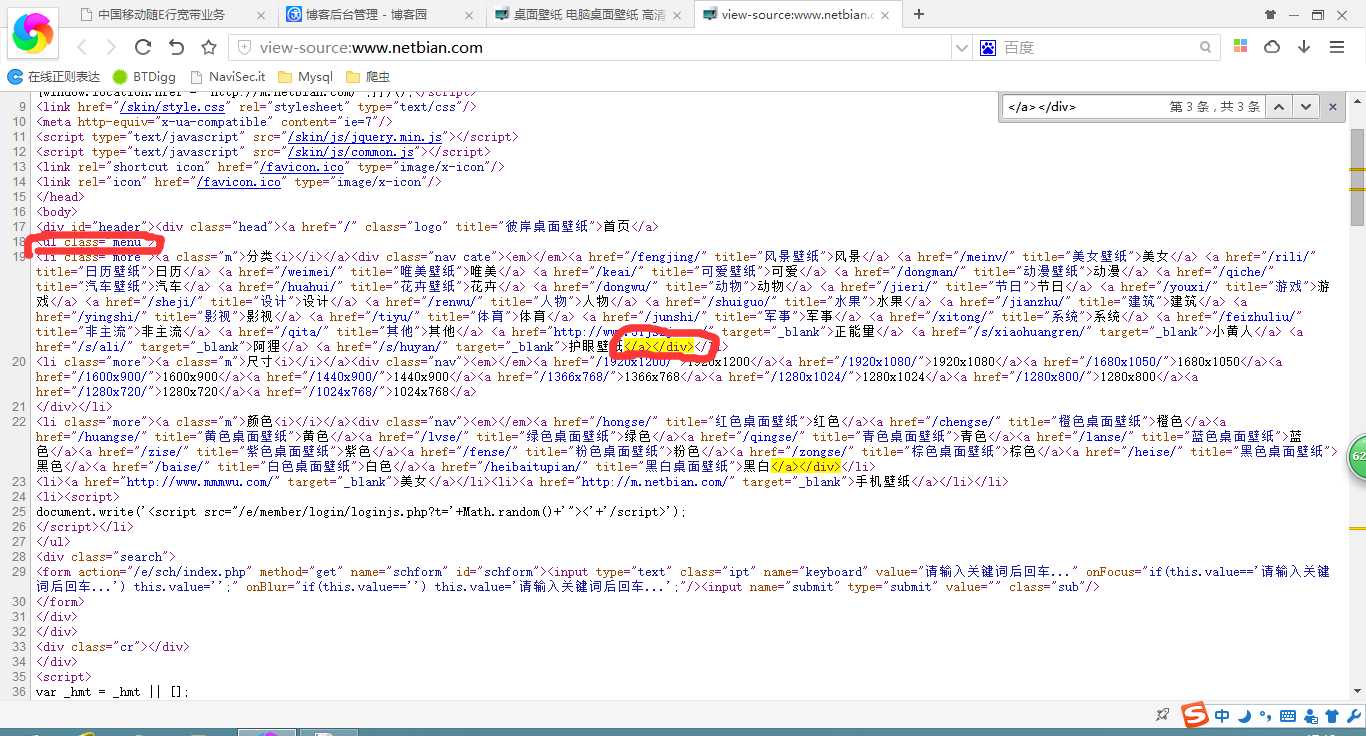Toggle the punctuation mode icon
The height and width of the screenshot is (736, 1366).
click(x=1264, y=717)
